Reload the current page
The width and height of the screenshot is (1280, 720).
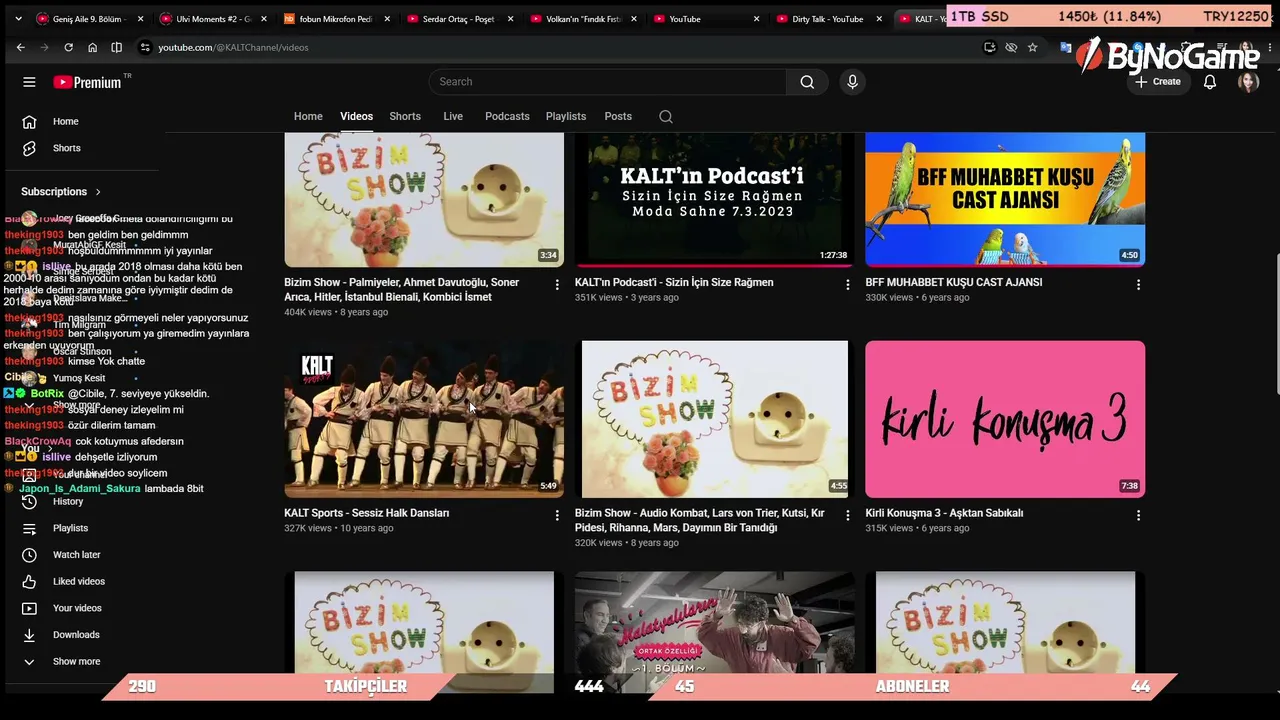coord(68,47)
